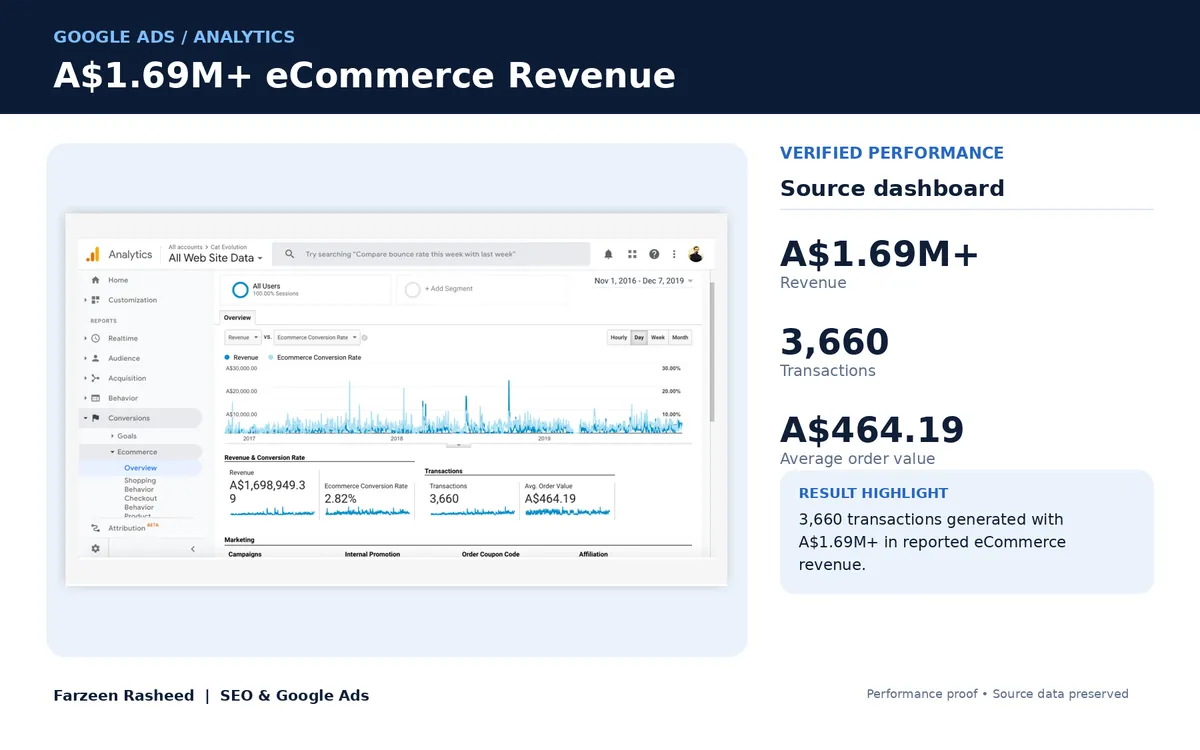Viewport: 1200px width, 750px height.
Task: Click the Attribution path icon
Action: (95, 528)
